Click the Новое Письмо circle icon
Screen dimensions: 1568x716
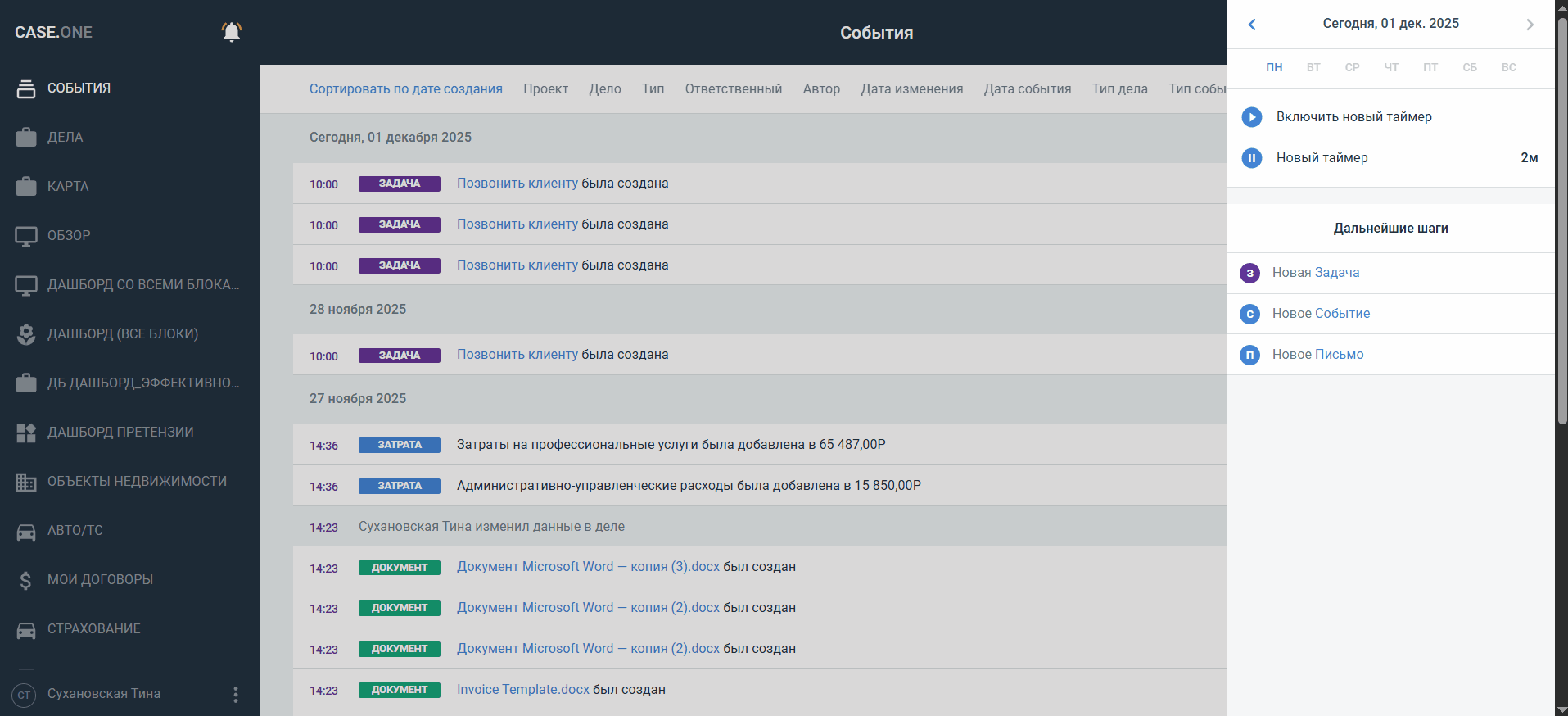[1249, 355]
